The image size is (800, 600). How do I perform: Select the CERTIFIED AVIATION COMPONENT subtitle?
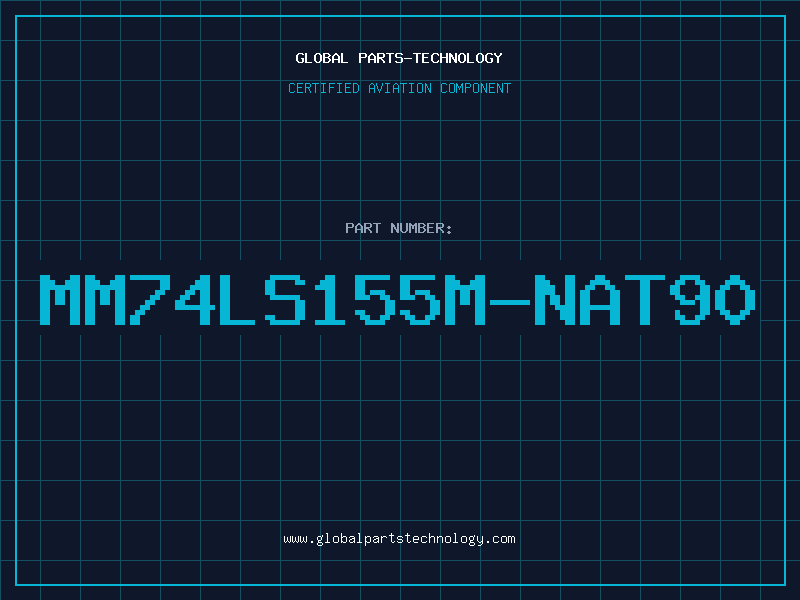point(399,88)
